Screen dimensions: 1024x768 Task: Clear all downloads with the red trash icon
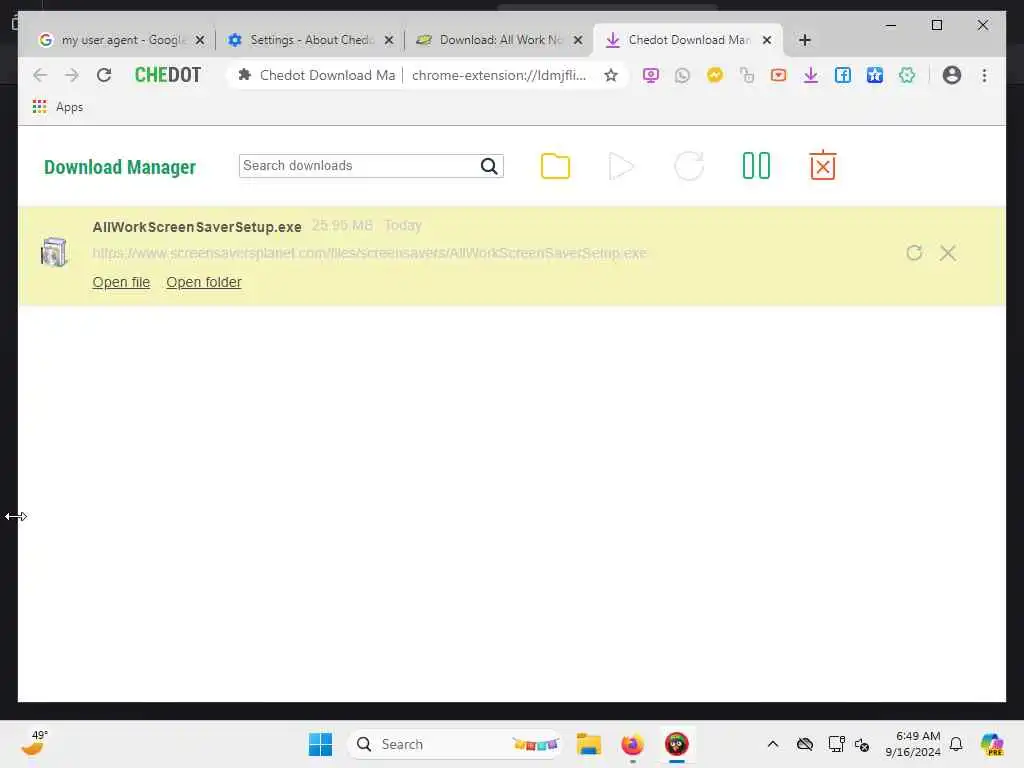(x=822, y=165)
